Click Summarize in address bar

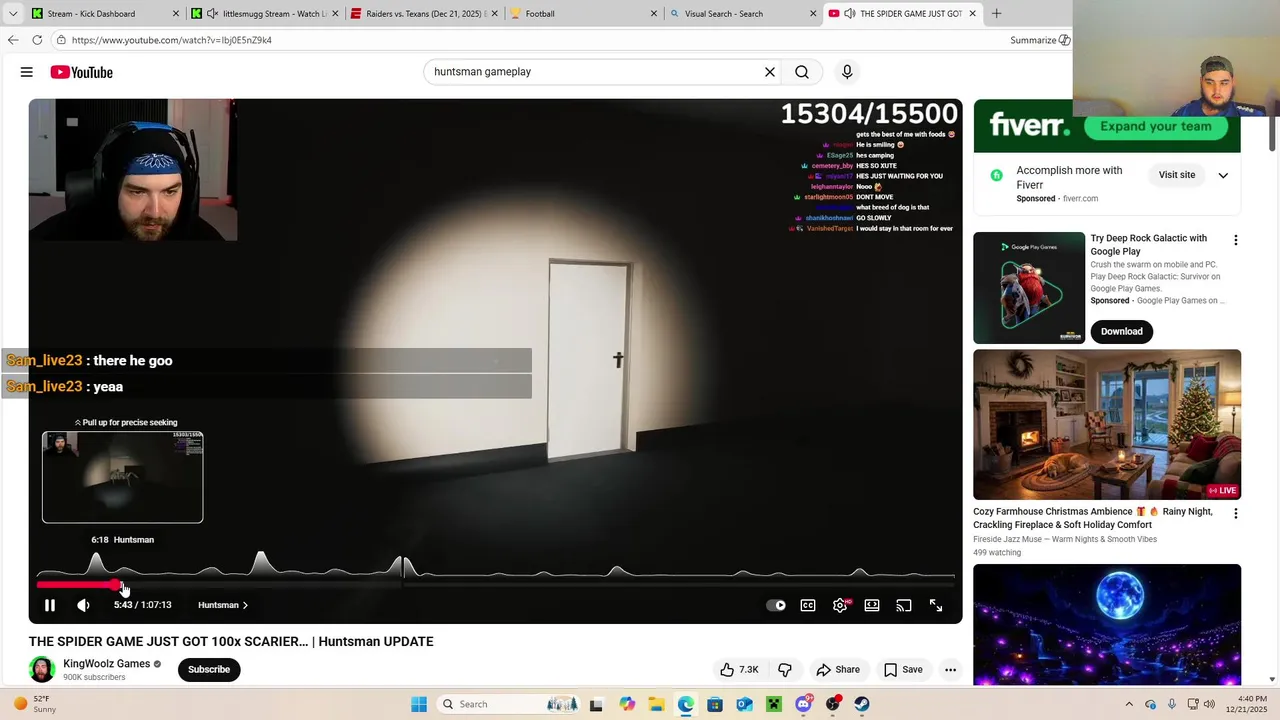point(1040,40)
